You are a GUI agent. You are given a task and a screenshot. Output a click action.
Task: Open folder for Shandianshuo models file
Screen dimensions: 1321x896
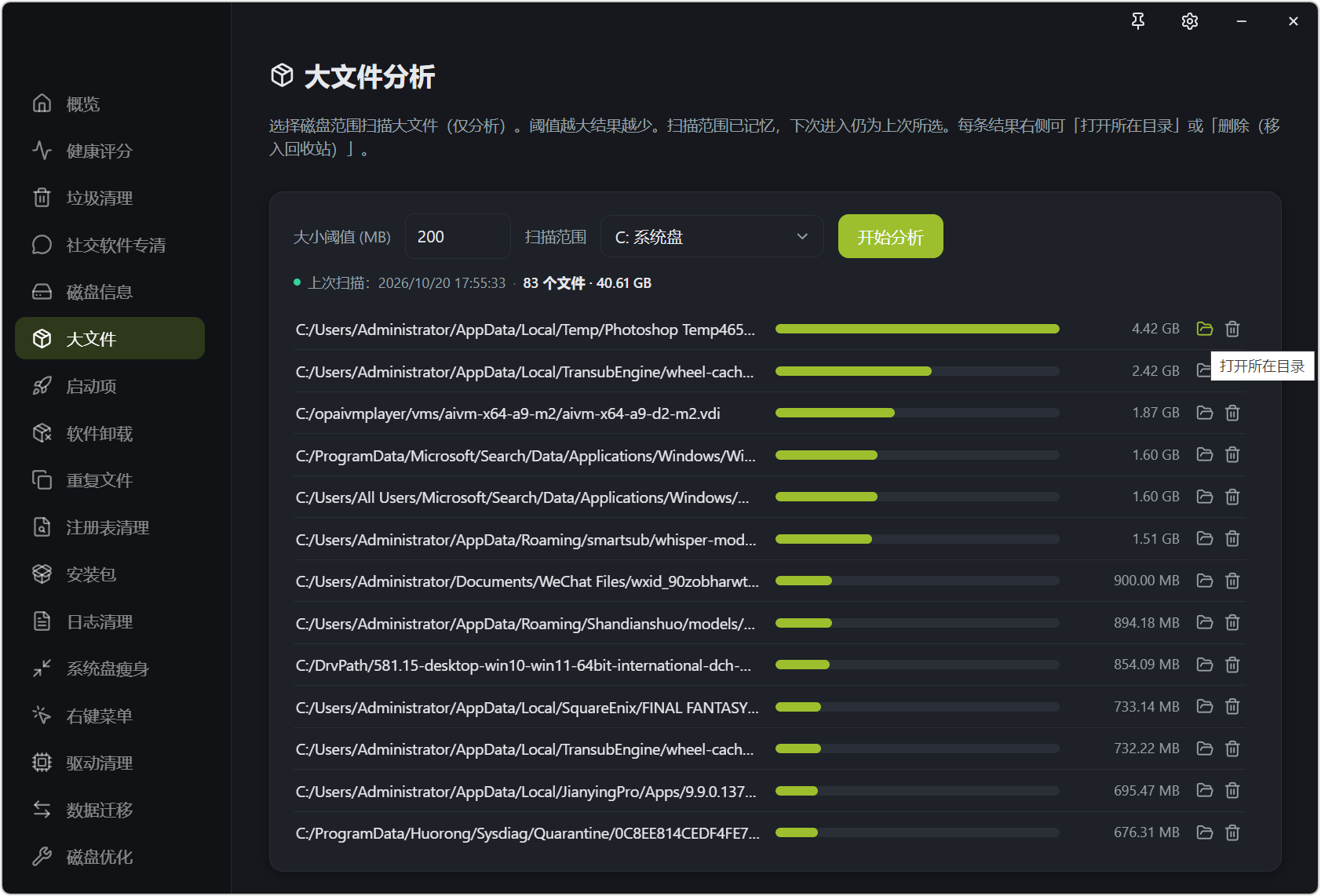click(1205, 622)
